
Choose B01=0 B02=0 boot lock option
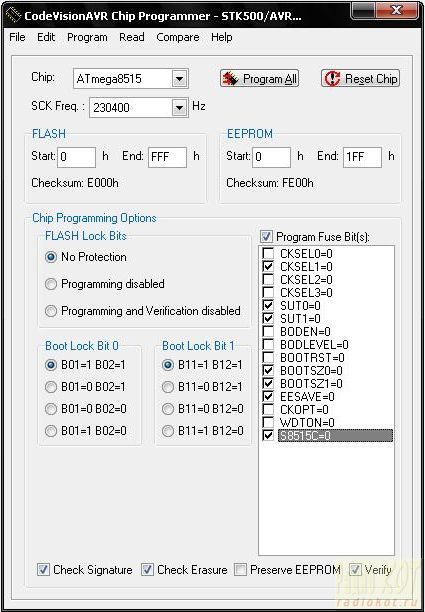coord(51,409)
